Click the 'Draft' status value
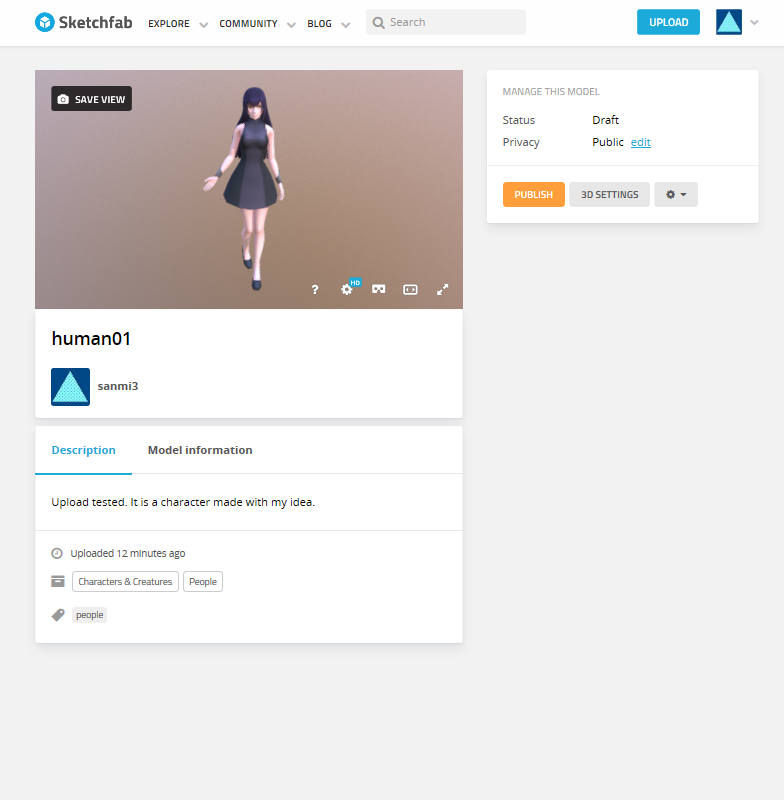The height and width of the screenshot is (800, 784). click(x=605, y=120)
